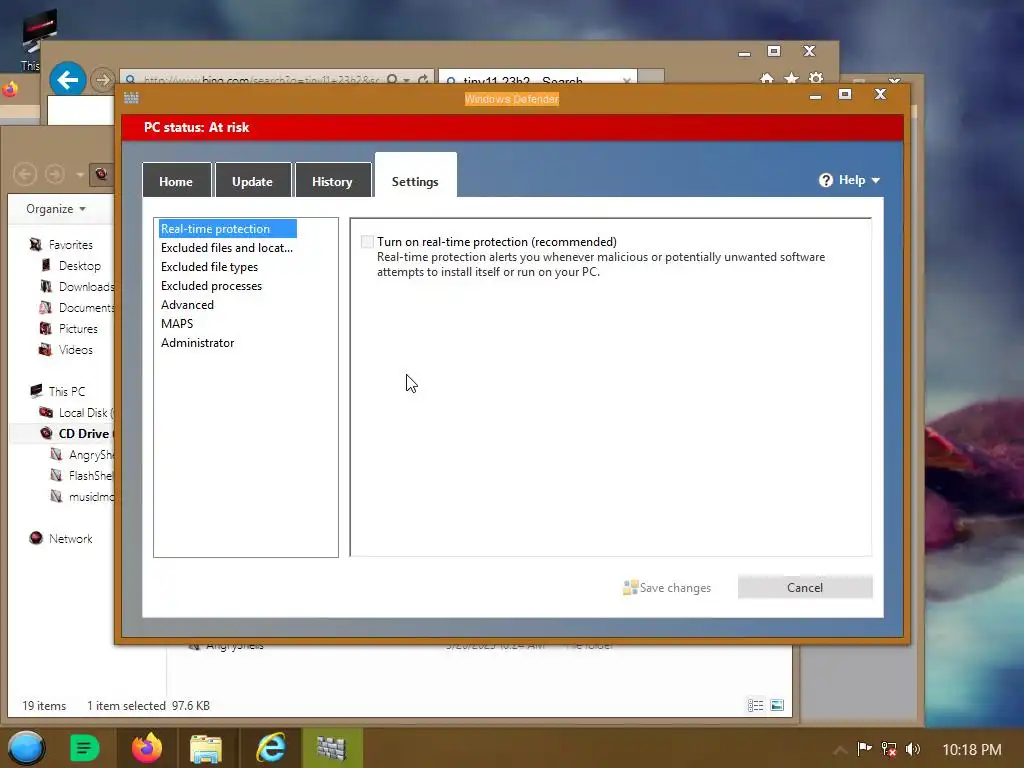
Task: Show hidden tray icons arrow
Action: pos(840,750)
